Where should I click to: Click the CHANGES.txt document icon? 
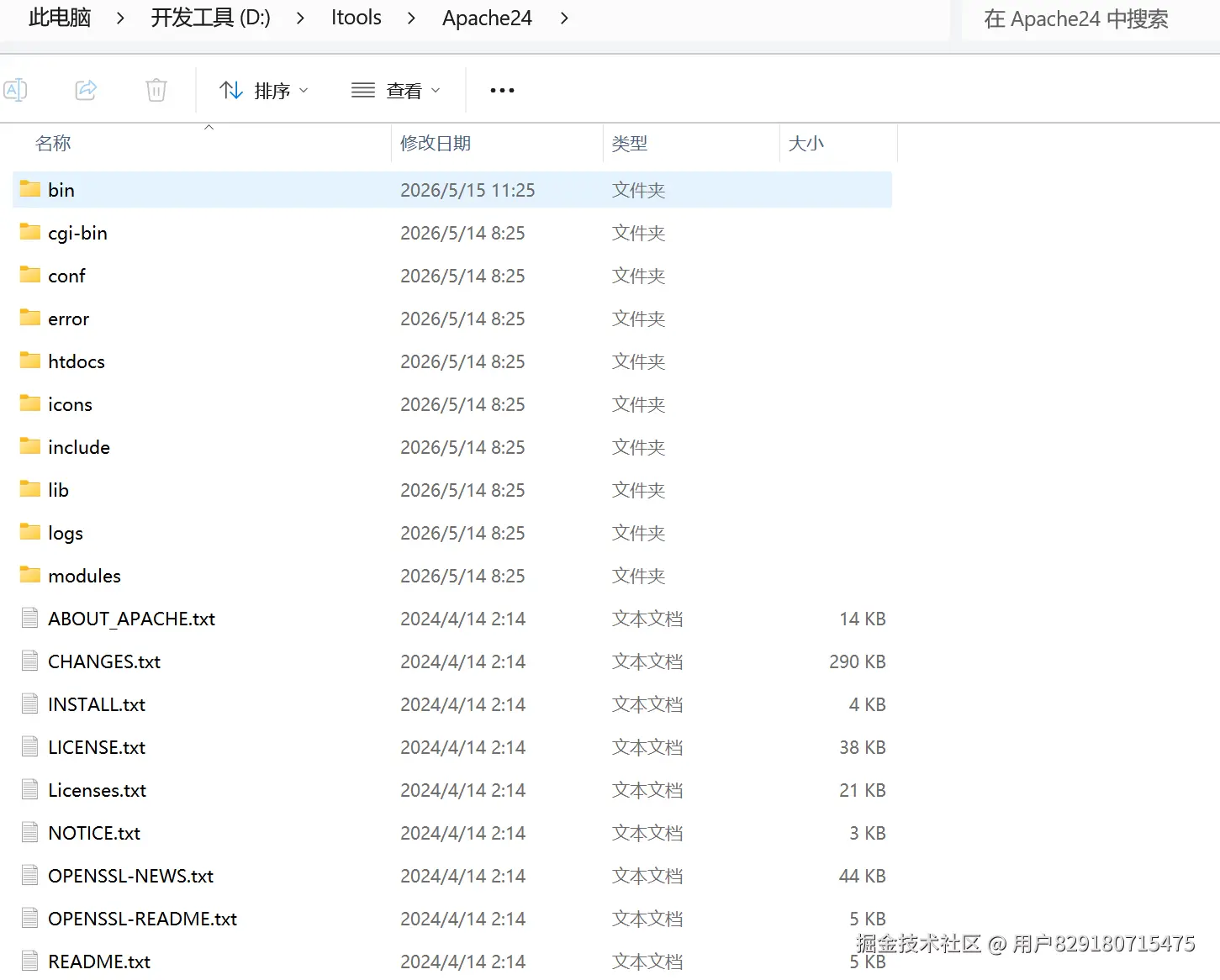coord(30,661)
